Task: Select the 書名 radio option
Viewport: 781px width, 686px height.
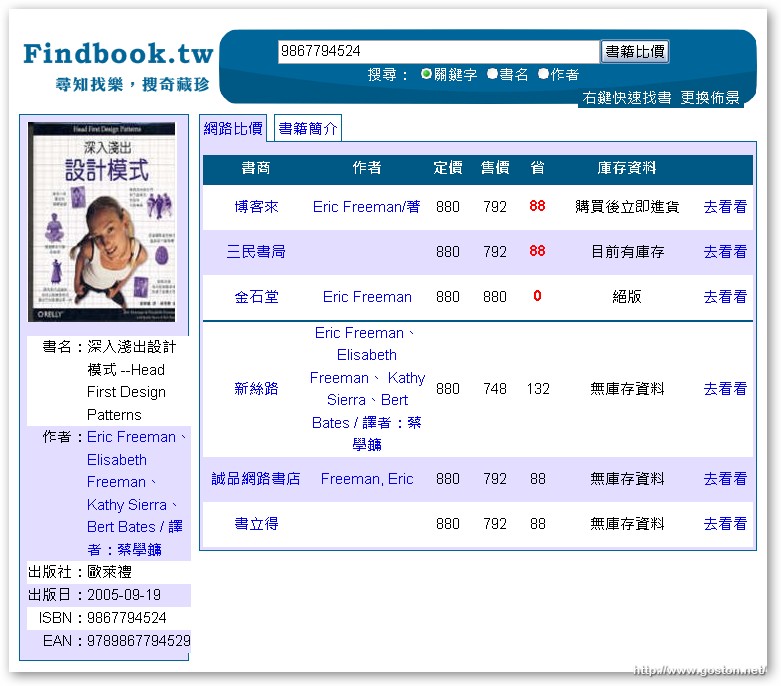Action: (492, 74)
